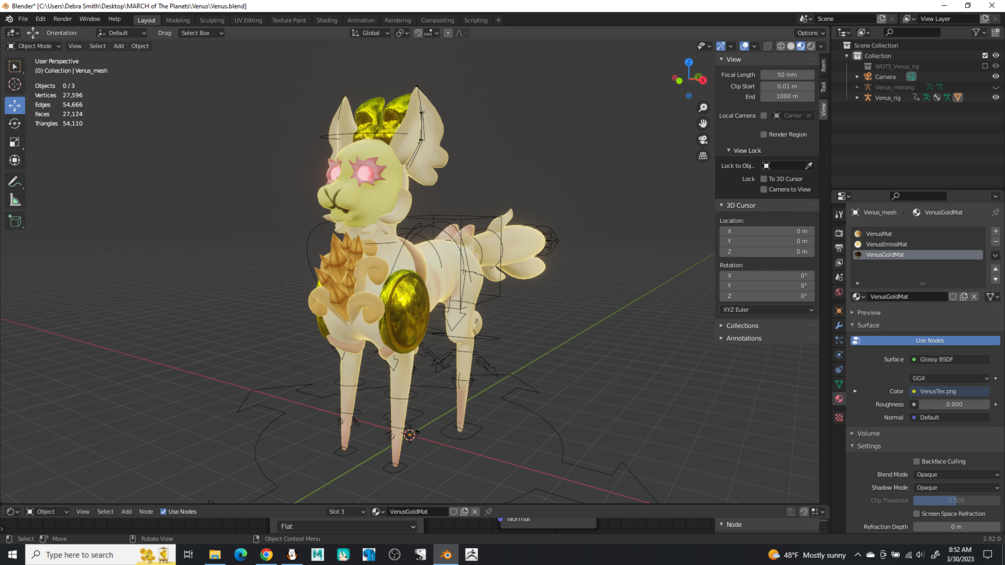The width and height of the screenshot is (1005, 565).
Task: Click the Options button in viewport header
Action: pyautogui.click(x=810, y=33)
